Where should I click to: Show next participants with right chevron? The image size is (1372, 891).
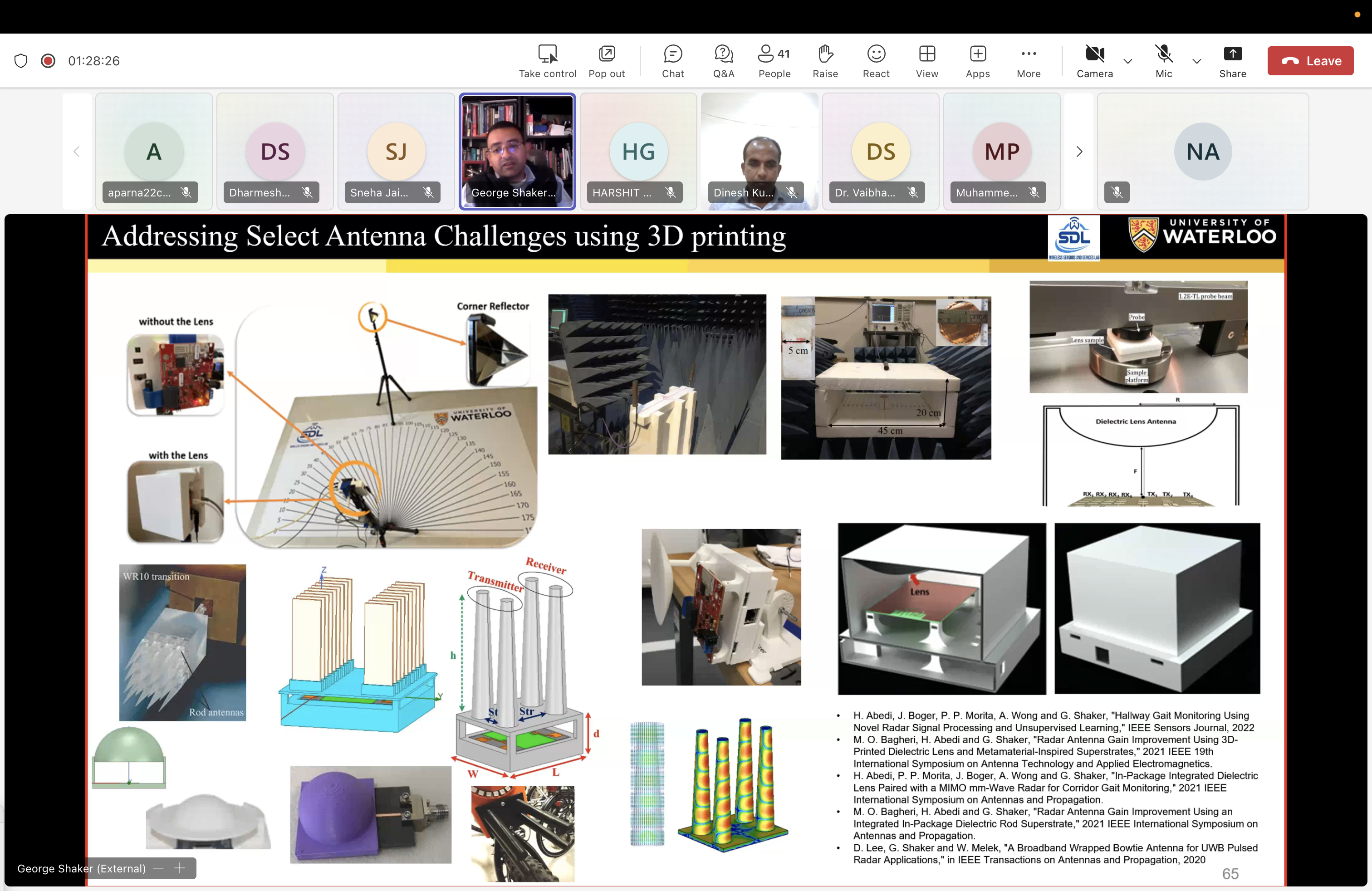(1078, 152)
